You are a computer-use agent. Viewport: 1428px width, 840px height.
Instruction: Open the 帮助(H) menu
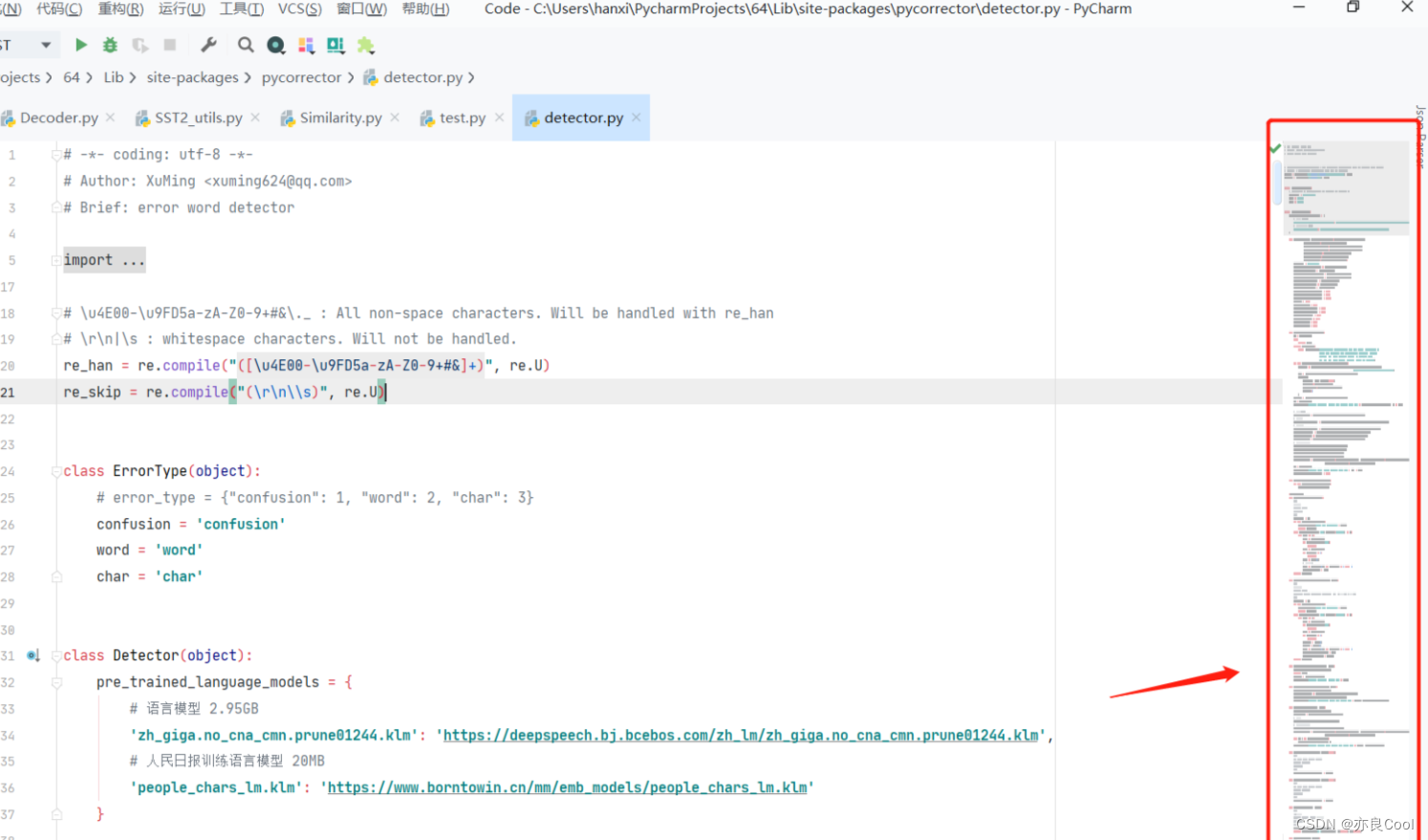click(x=425, y=9)
